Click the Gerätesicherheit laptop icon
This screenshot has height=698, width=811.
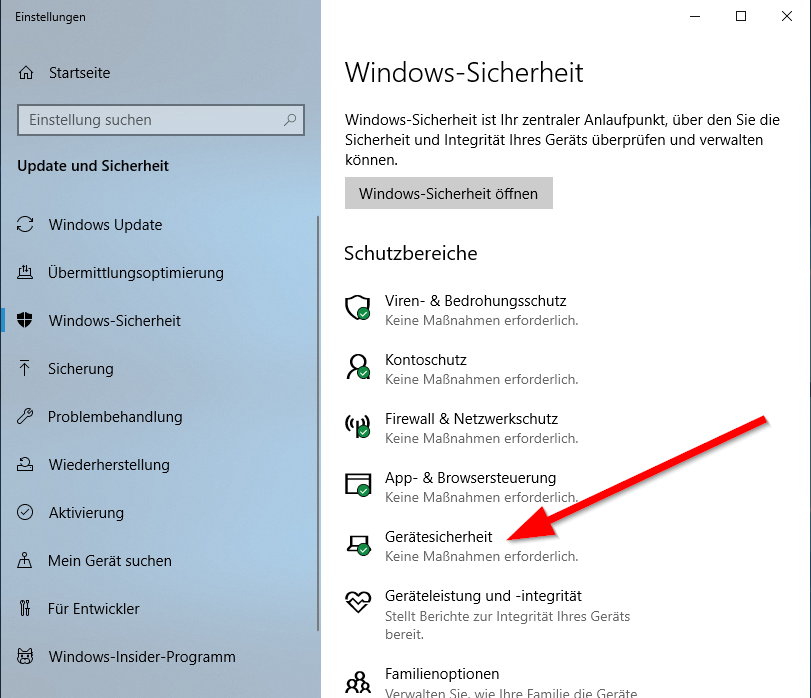click(x=358, y=545)
